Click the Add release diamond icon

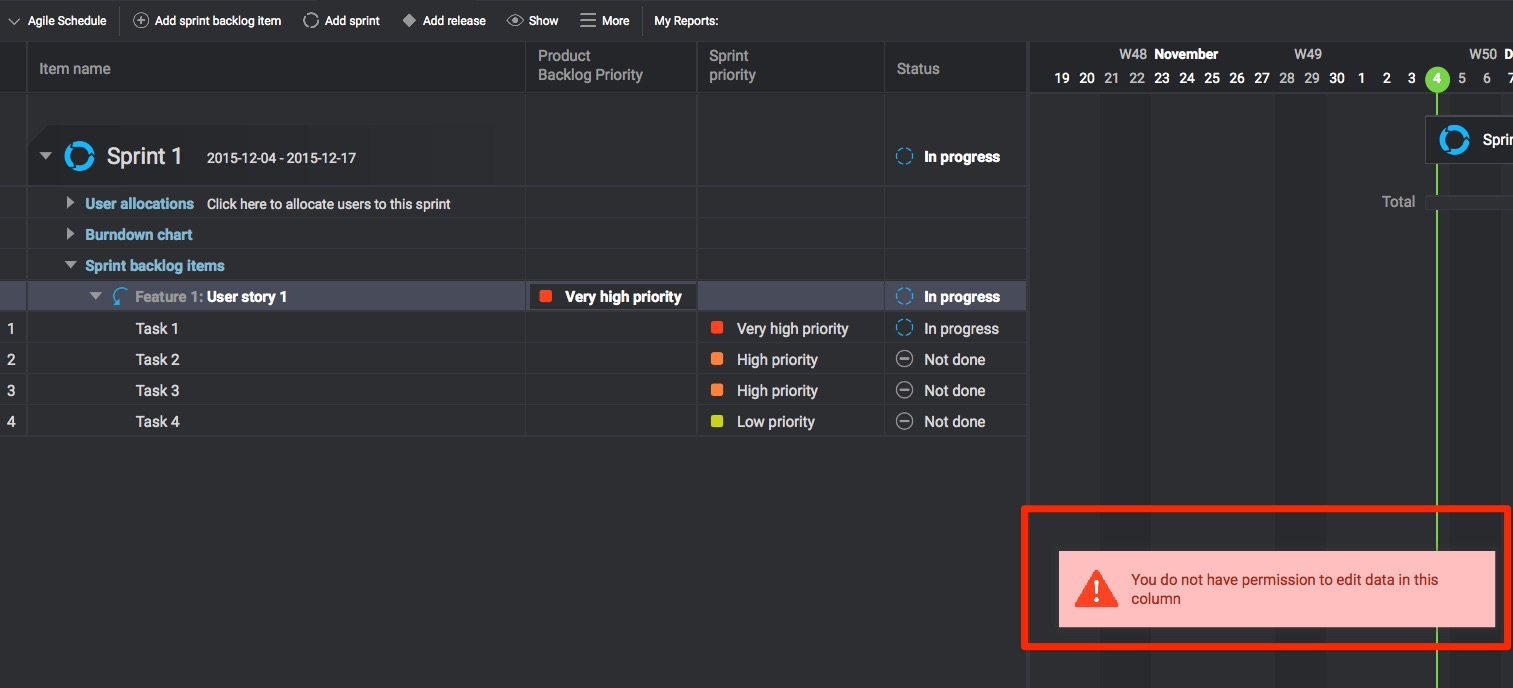[408, 20]
